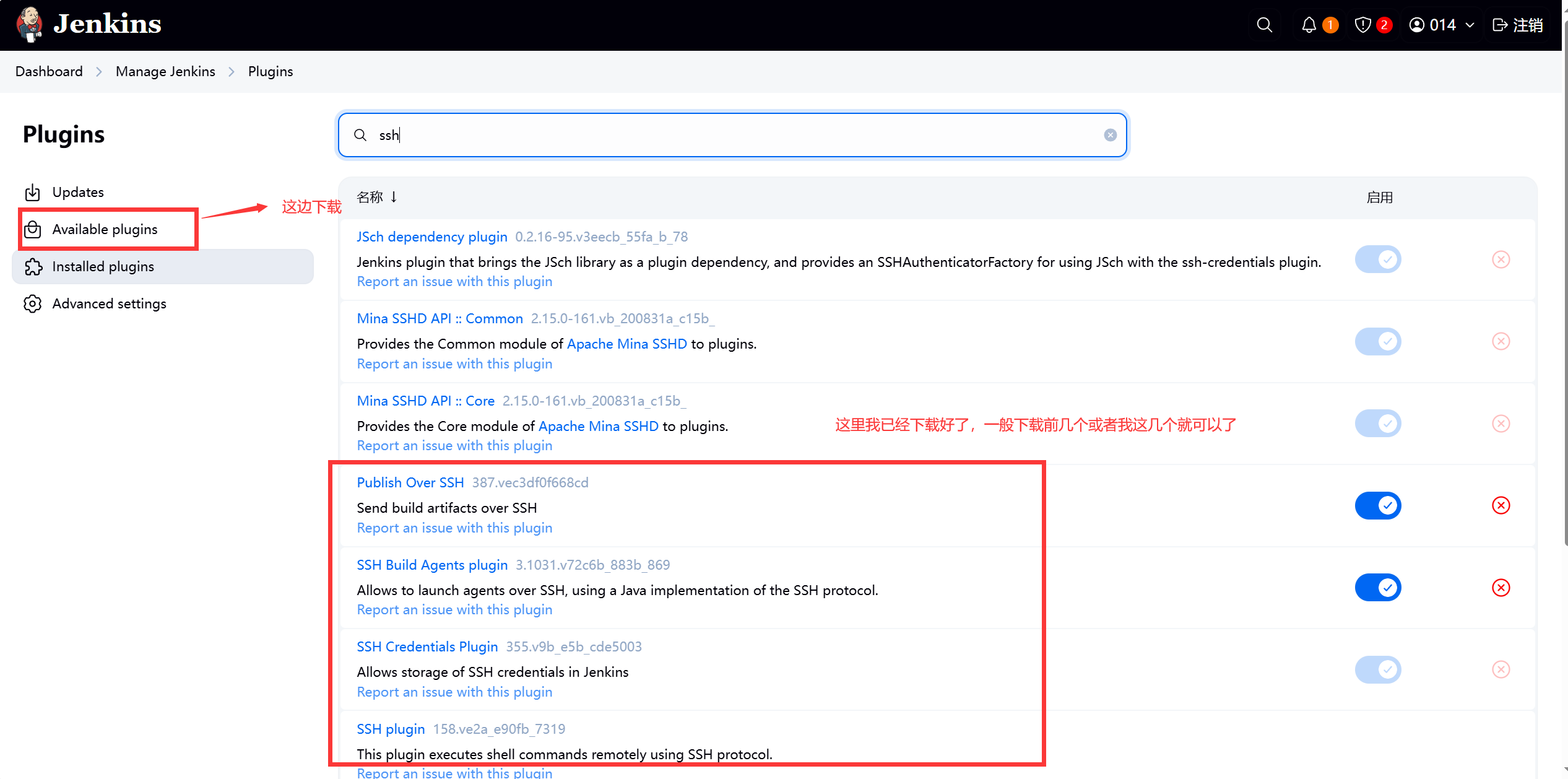Click version 387.vec3df0f668cd text
Image resolution: width=1568 pixels, height=779 pixels.
(x=531, y=483)
